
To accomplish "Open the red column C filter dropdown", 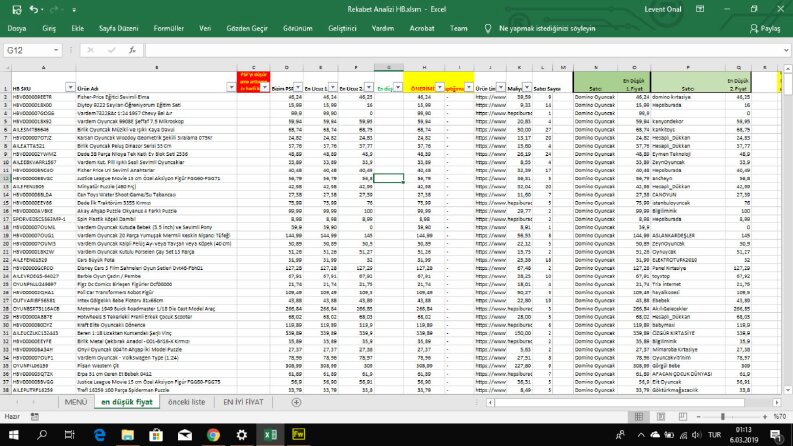I will tap(265, 88).
